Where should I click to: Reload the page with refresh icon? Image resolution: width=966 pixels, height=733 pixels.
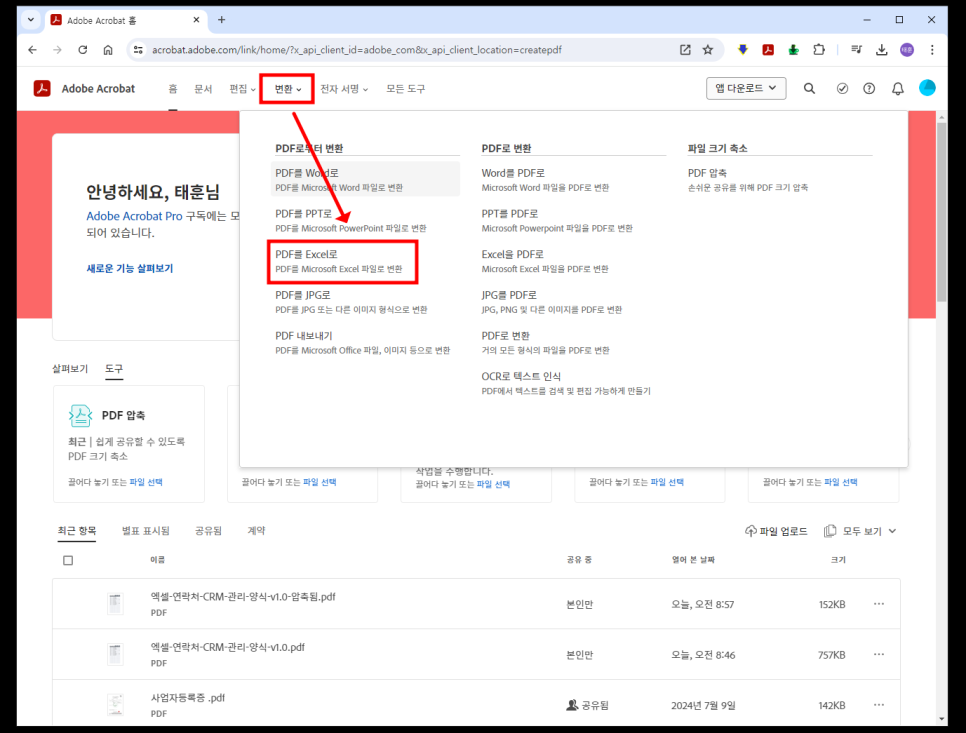click(83, 50)
